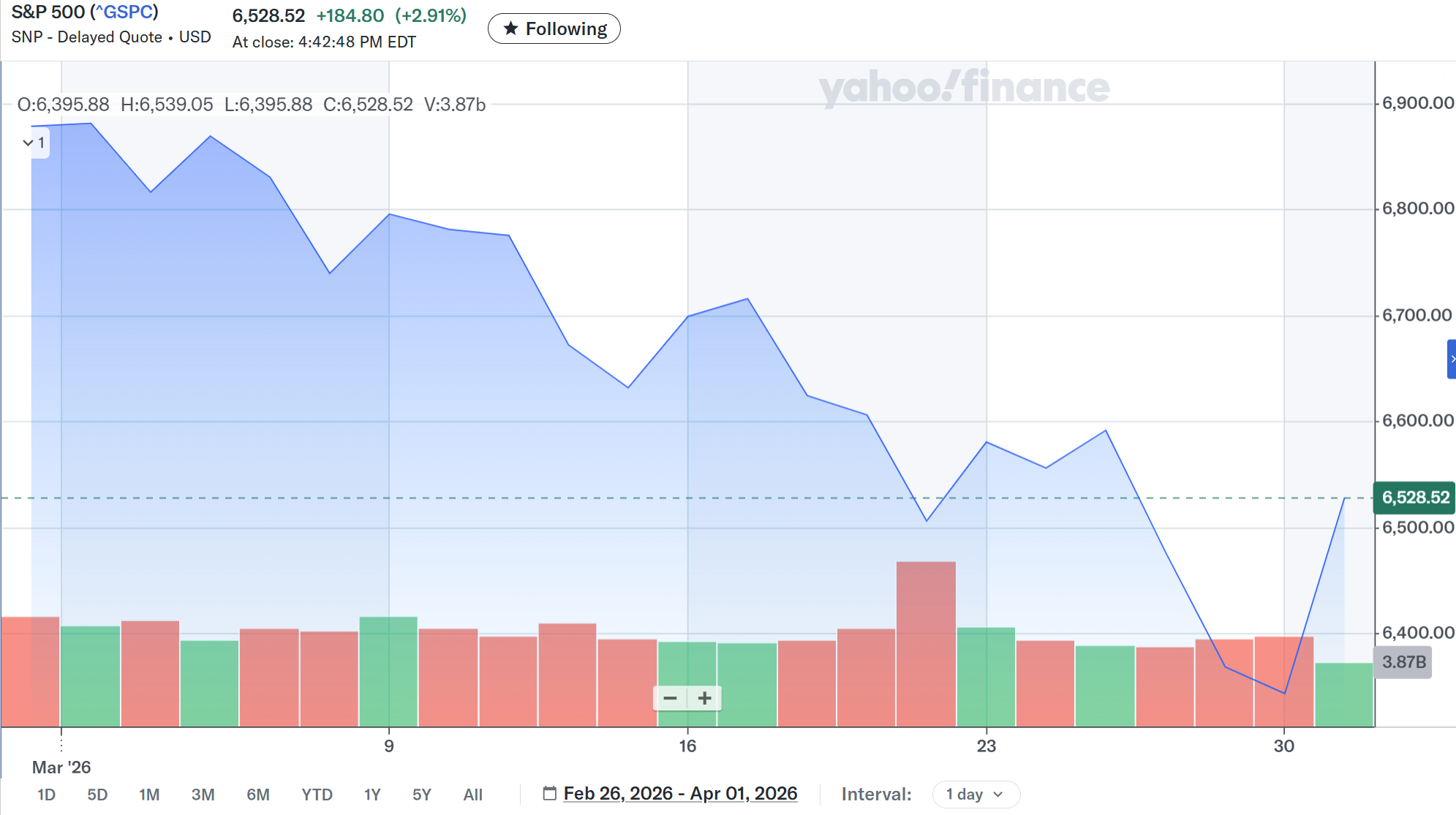Click the zoom in plus icon
Viewport: 1456px width, 815px height.
click(704, 699)
